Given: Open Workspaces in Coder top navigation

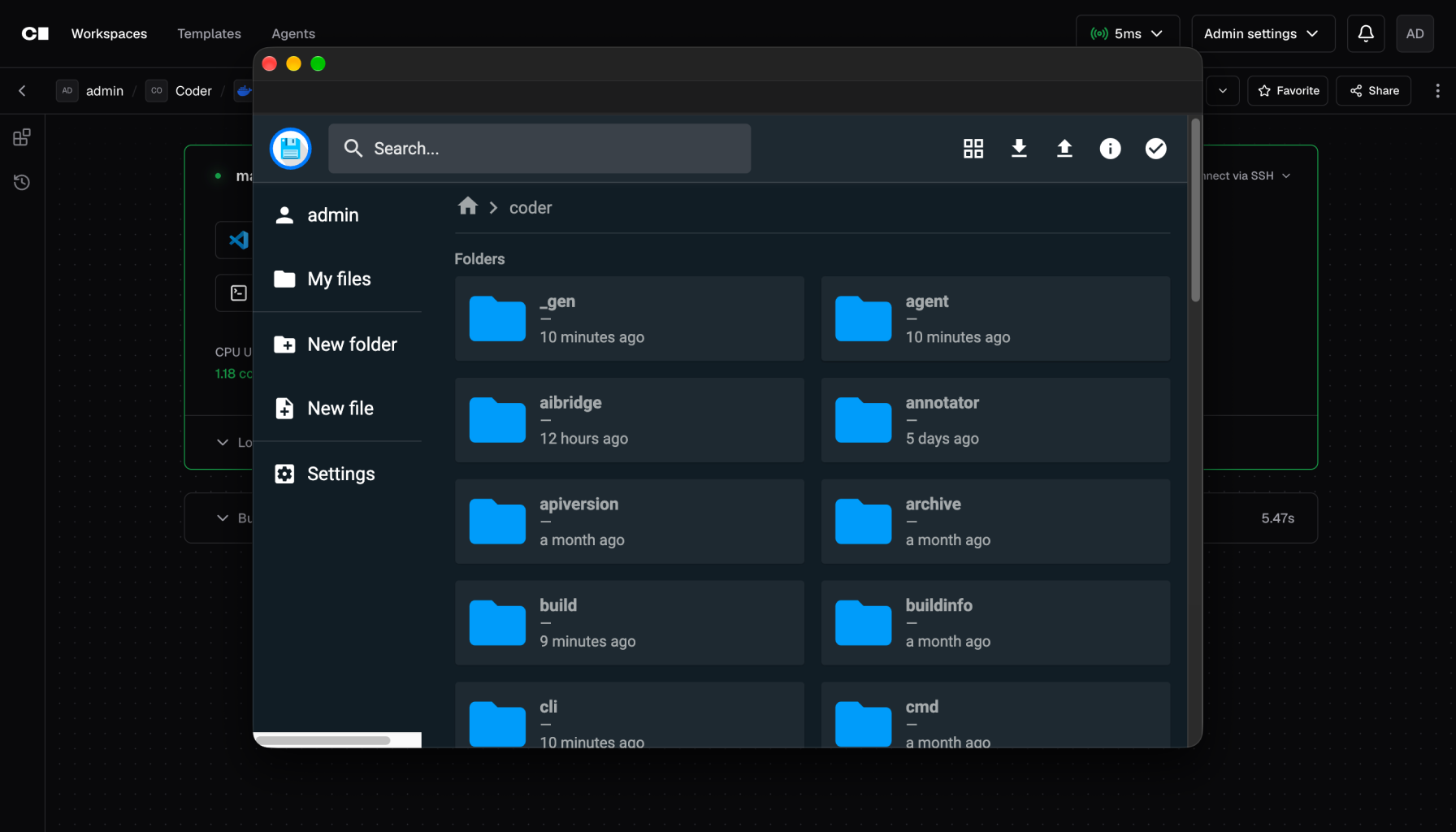Looking at the screenshot, I should point(109,33).
